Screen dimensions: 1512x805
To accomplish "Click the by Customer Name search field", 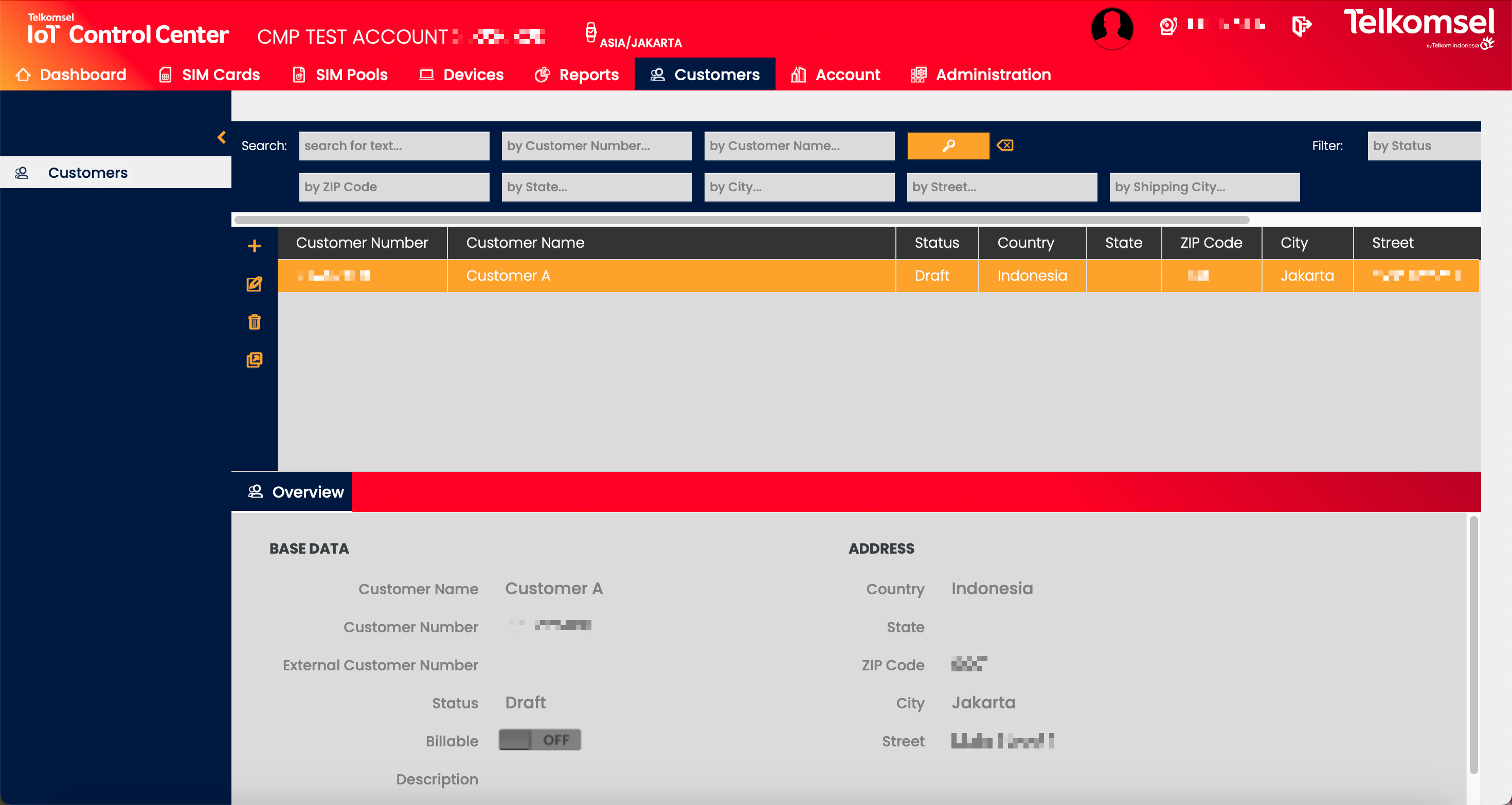I will 799,146.
